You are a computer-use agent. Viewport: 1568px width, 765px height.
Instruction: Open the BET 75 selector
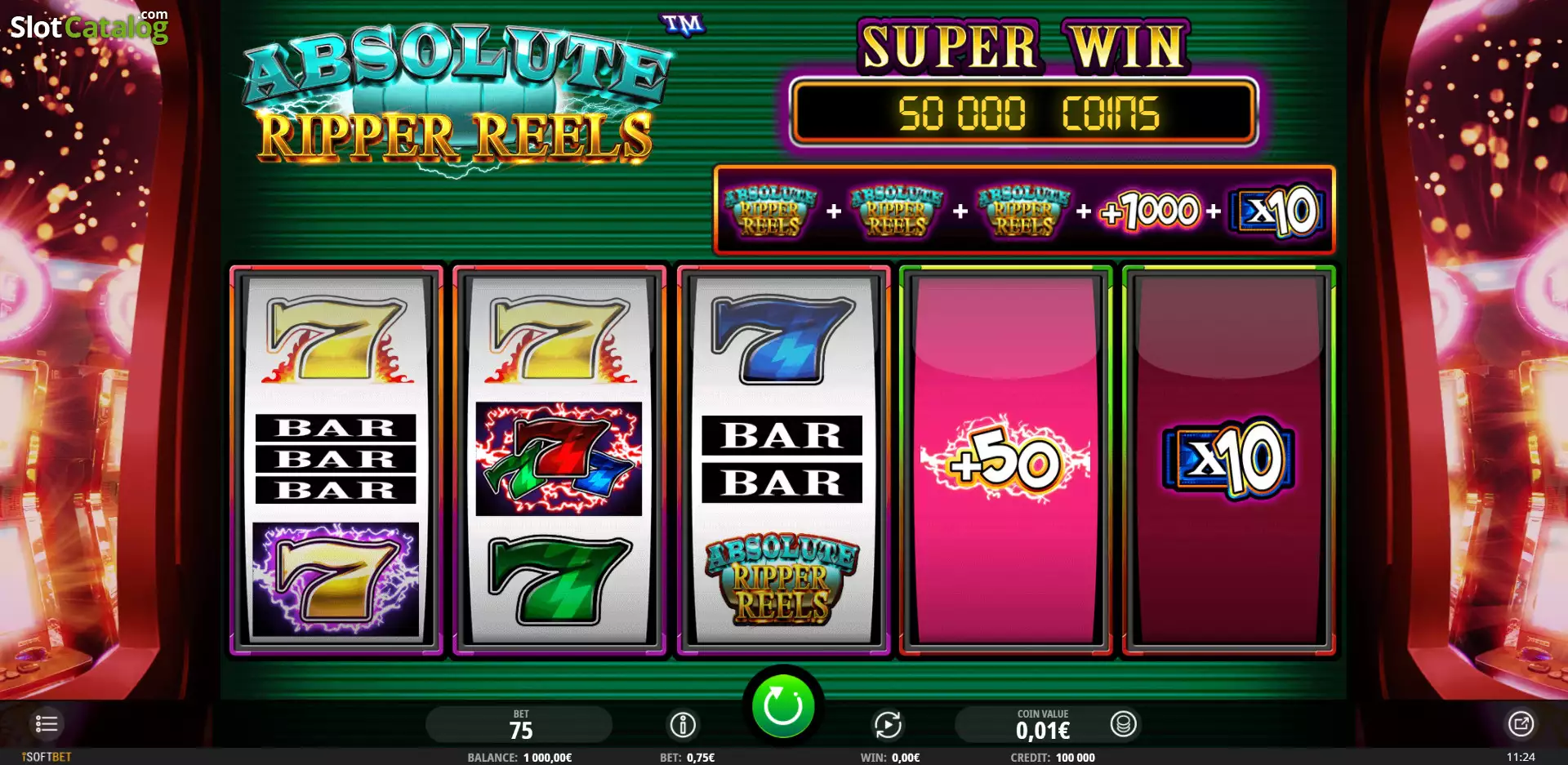(x=520, y=725)
